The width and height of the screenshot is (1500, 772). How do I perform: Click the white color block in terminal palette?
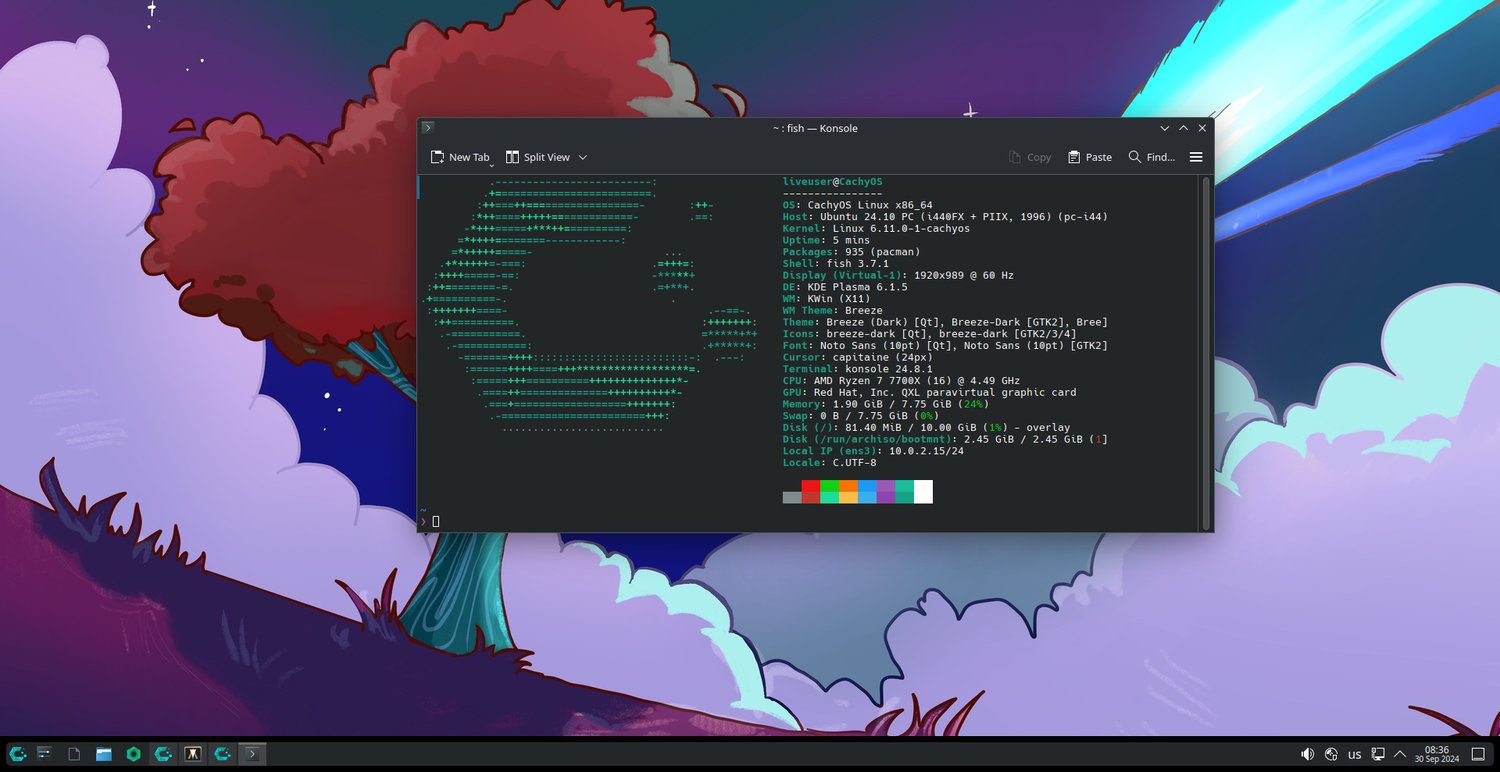[923, 491]
